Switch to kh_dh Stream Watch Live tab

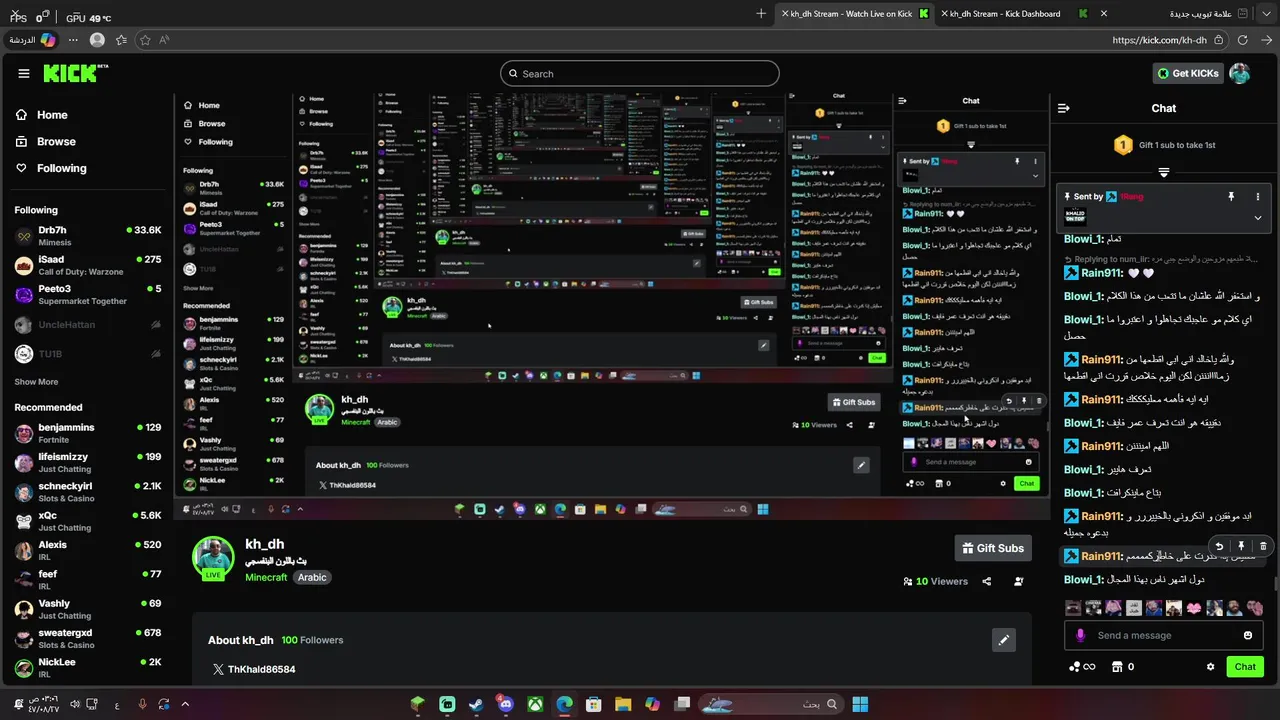click(853, 14)
